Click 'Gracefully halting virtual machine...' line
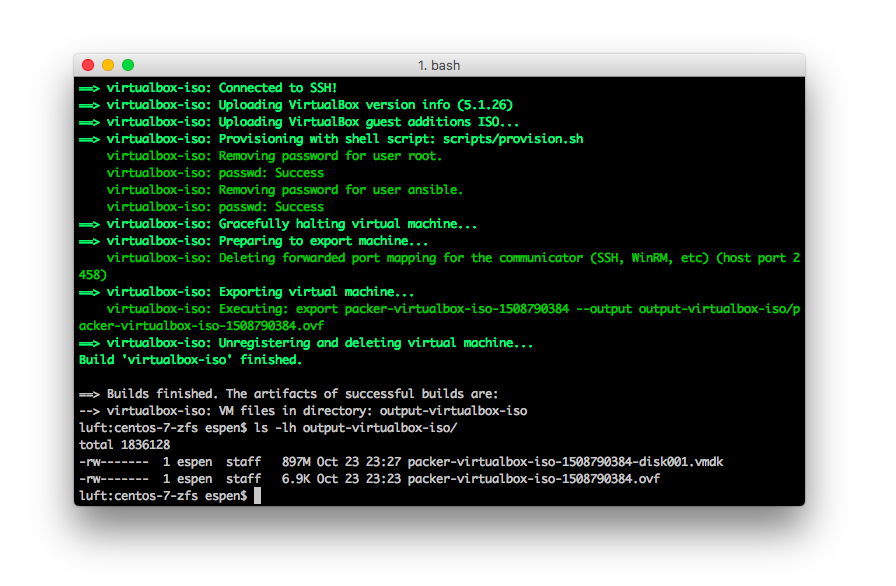Image resolution: width=896 pixels, height=586 pixels. coord(278,224)
